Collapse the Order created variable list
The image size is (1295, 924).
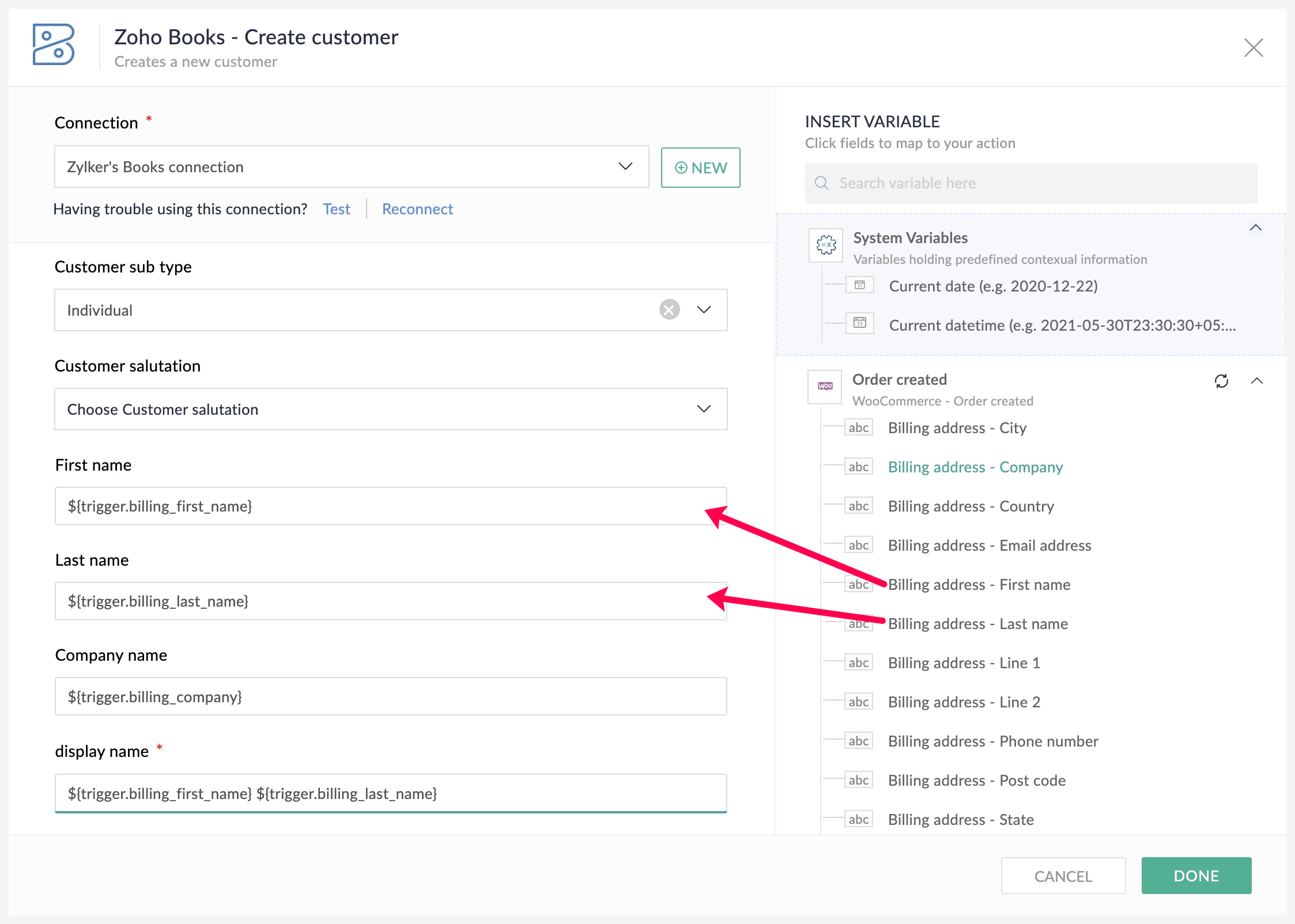click(x=1257, y=381)
